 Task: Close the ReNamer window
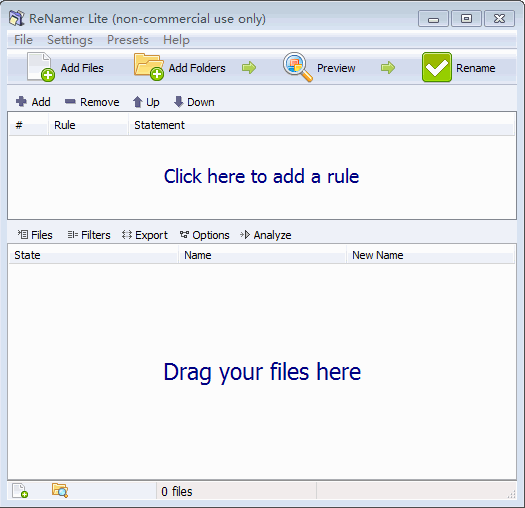[499, 18]
